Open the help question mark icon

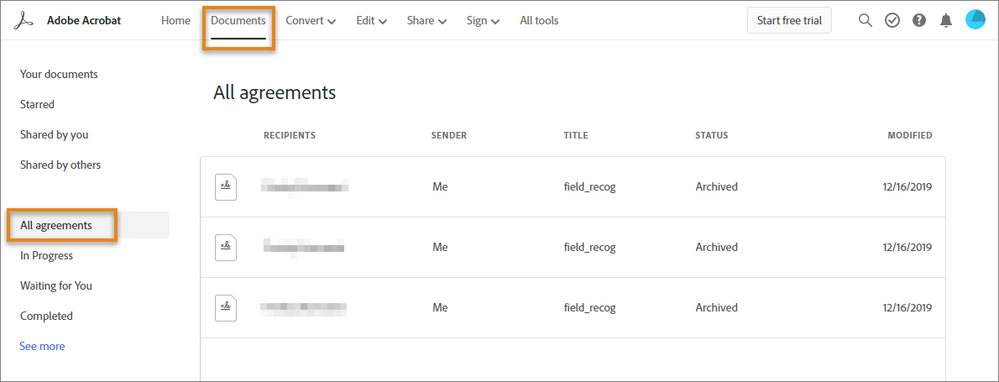click(919, 20)
